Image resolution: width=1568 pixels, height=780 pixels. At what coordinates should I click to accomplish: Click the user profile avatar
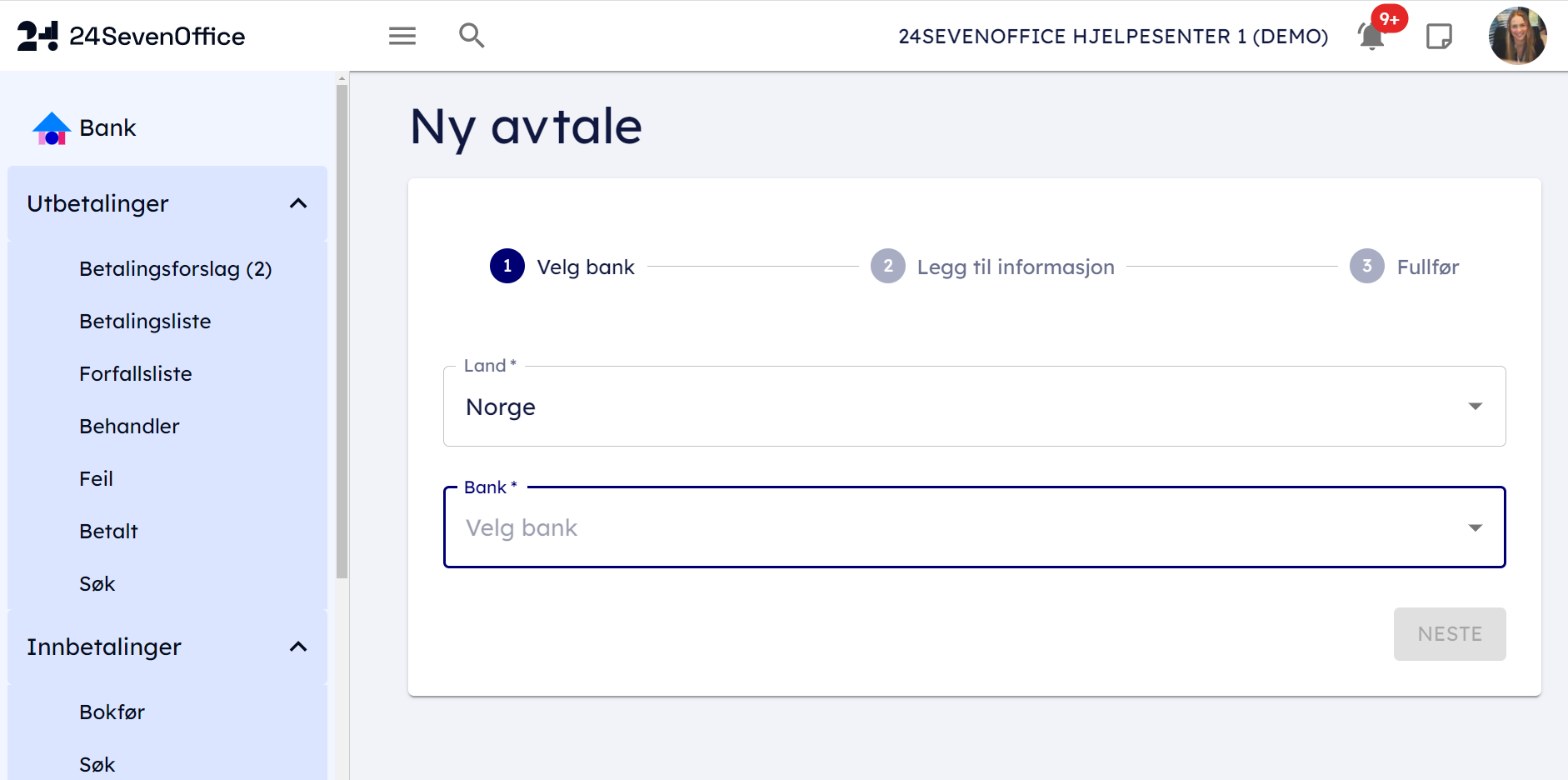tap(1517, 37)
